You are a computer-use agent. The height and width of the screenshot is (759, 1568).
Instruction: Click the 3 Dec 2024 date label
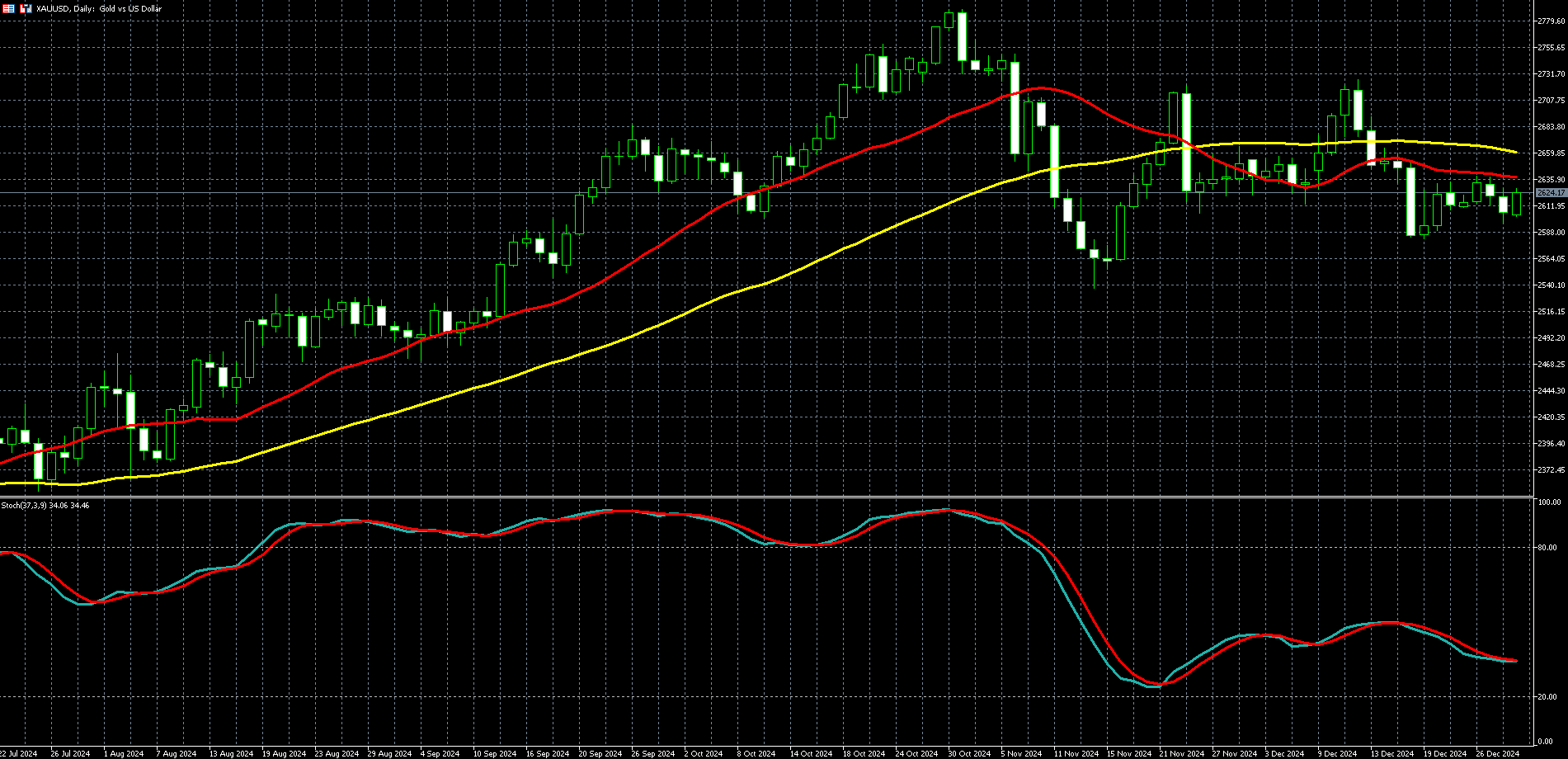pos(1285,754)
